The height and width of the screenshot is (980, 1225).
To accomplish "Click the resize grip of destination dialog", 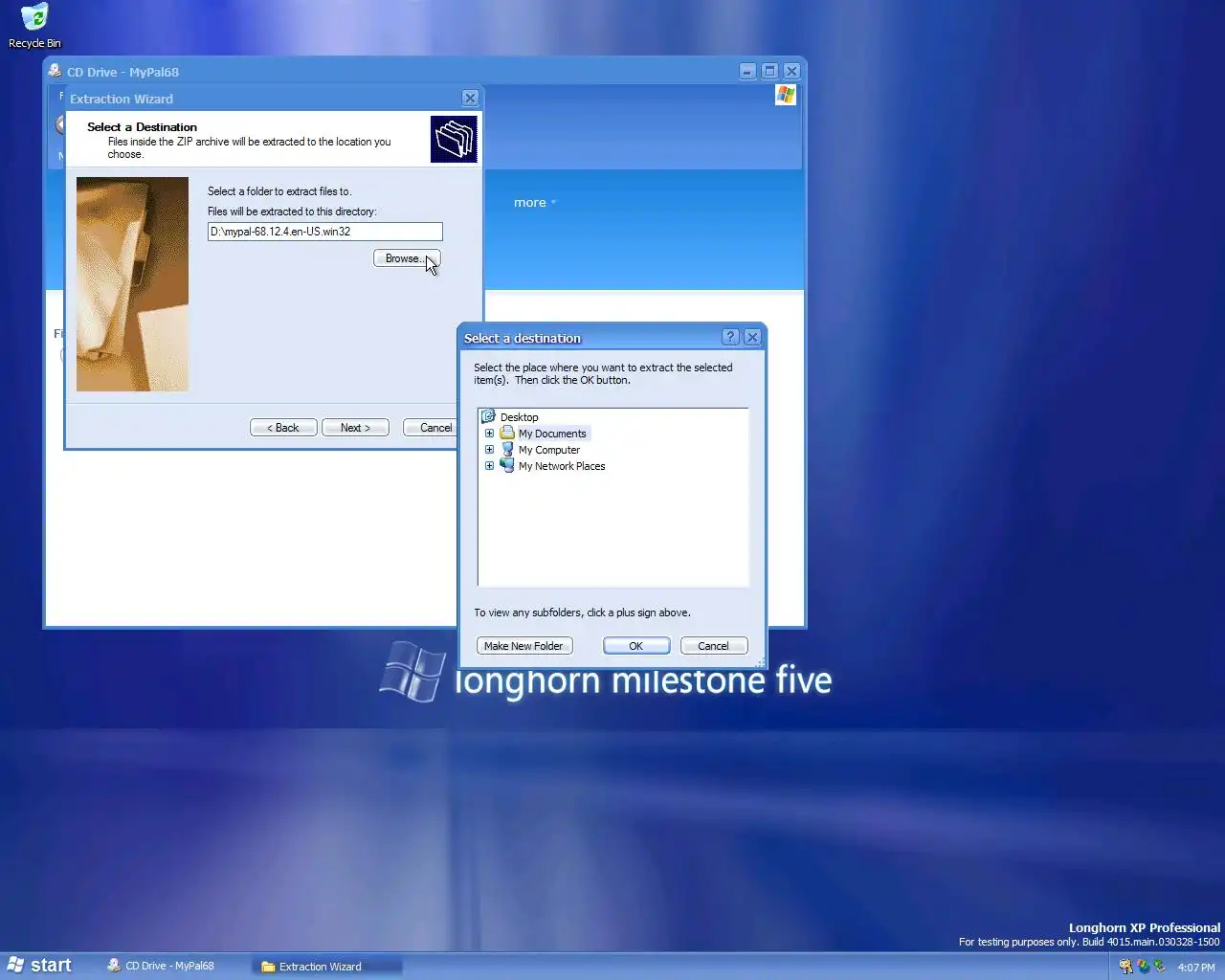I will (760, 661).
